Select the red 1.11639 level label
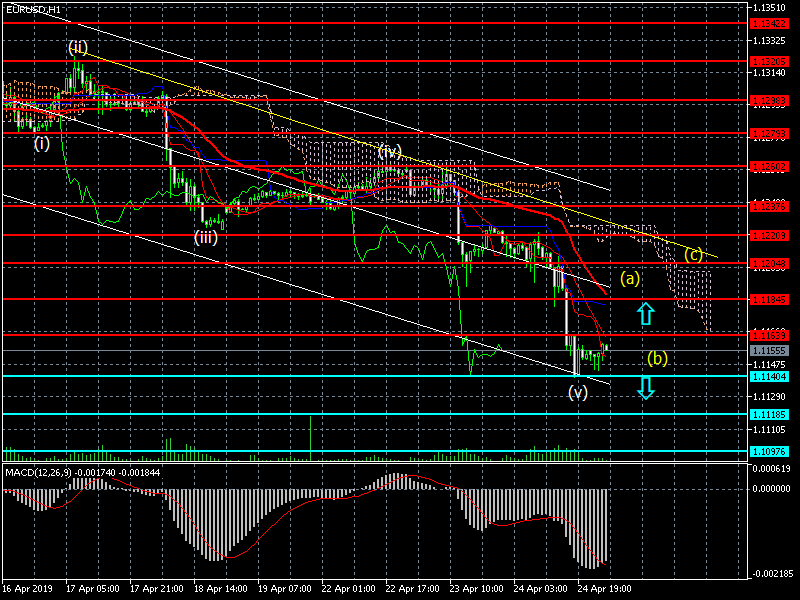 (769, 335)
